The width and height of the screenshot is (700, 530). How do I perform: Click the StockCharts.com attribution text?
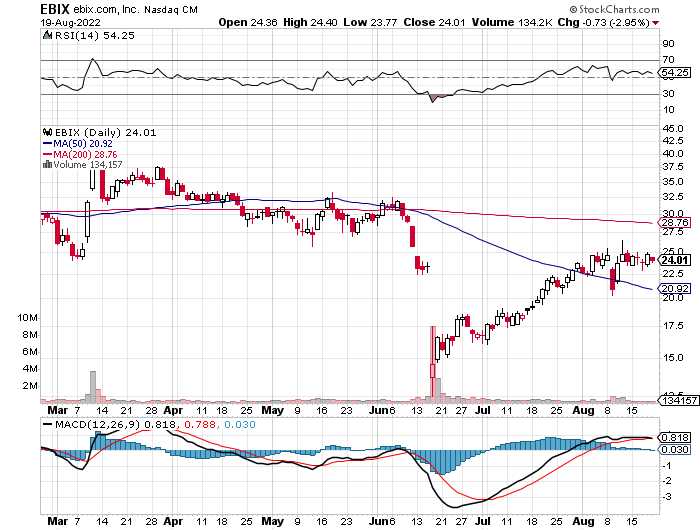[619, 9]
